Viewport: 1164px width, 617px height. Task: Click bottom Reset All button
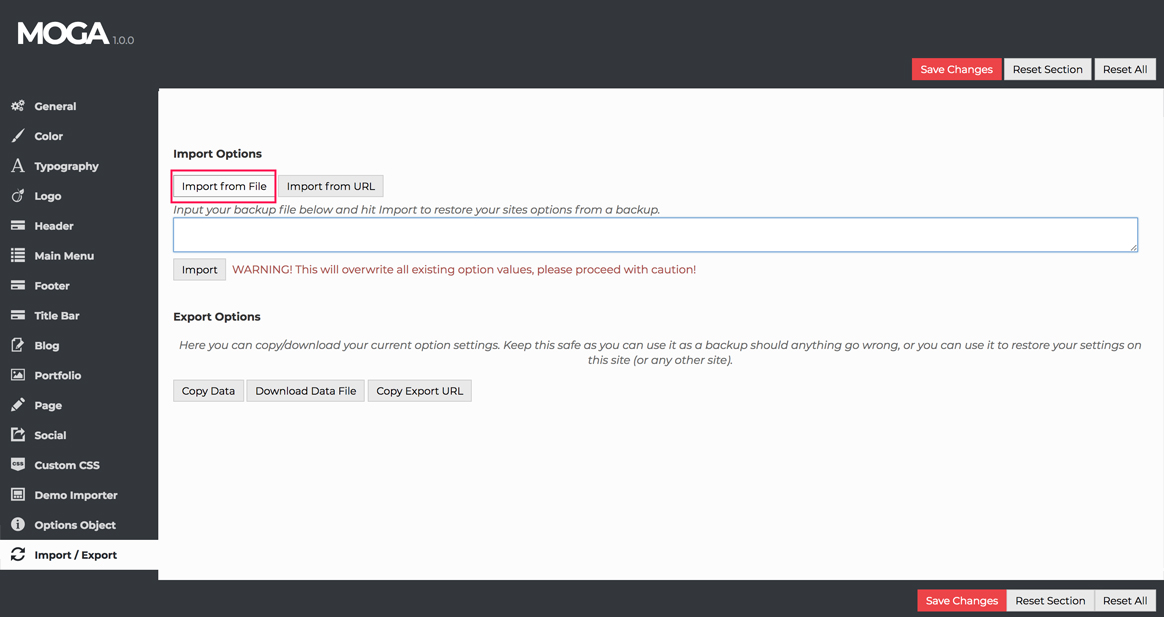pyautogui.click(x=1125, y=601)
